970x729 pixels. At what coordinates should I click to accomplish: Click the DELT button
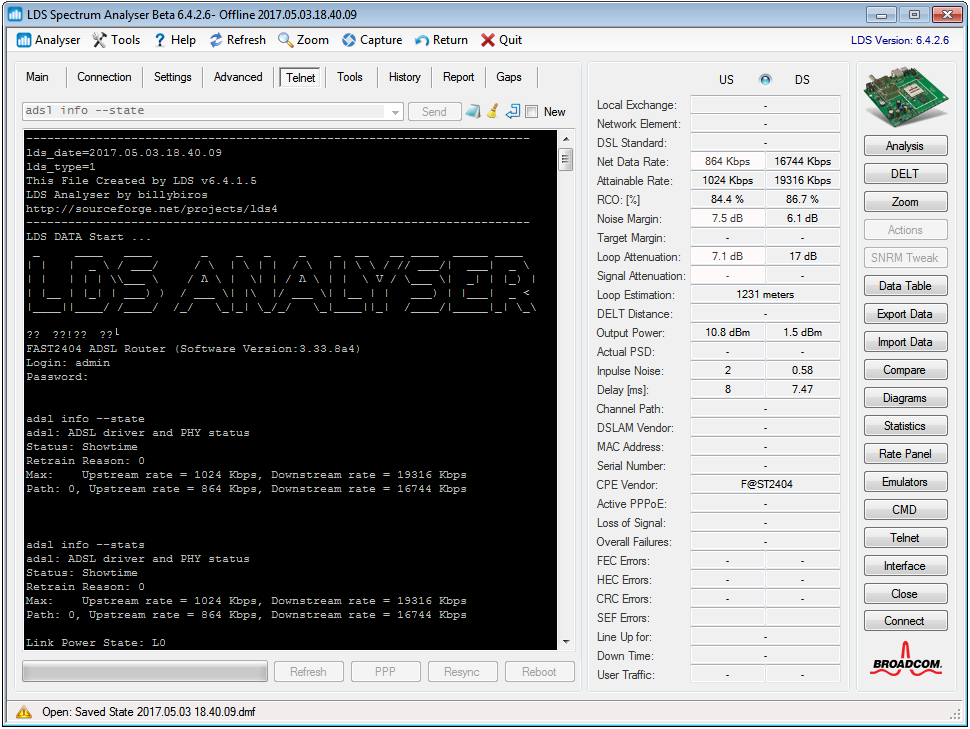[x=904, y=174]
